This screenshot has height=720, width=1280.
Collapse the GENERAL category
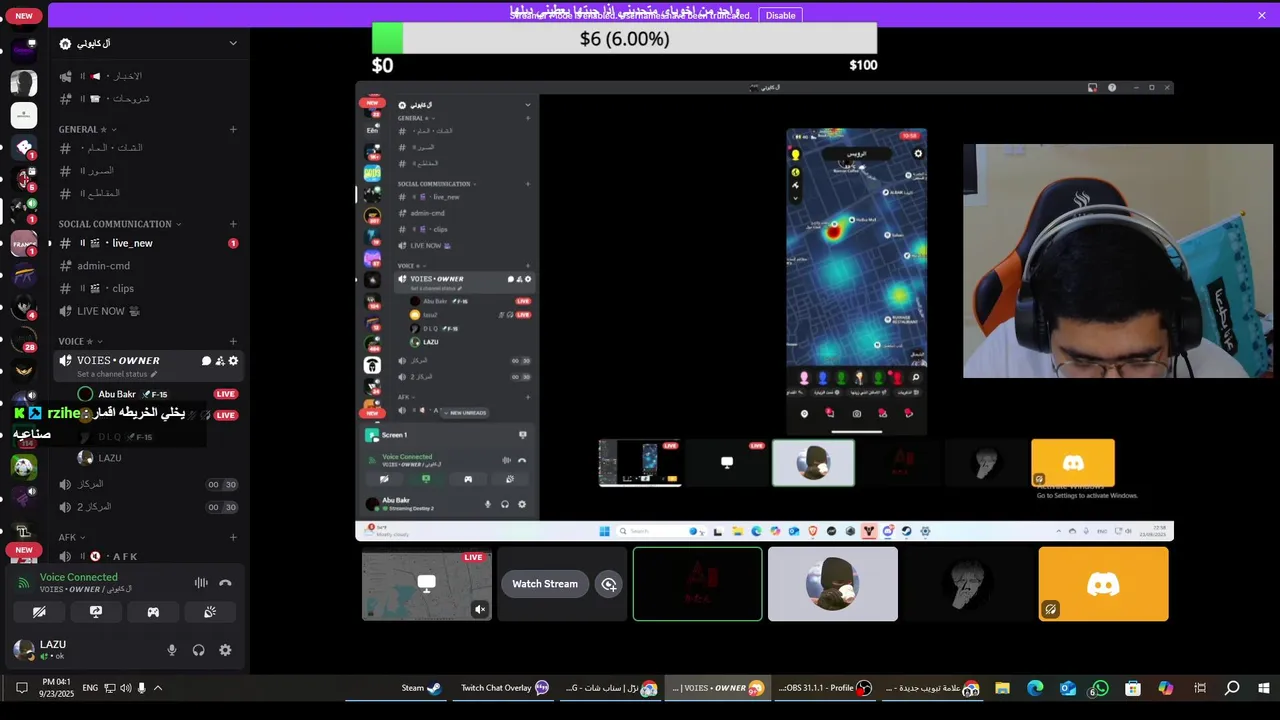pyautogui.click(x=88, y=129)
